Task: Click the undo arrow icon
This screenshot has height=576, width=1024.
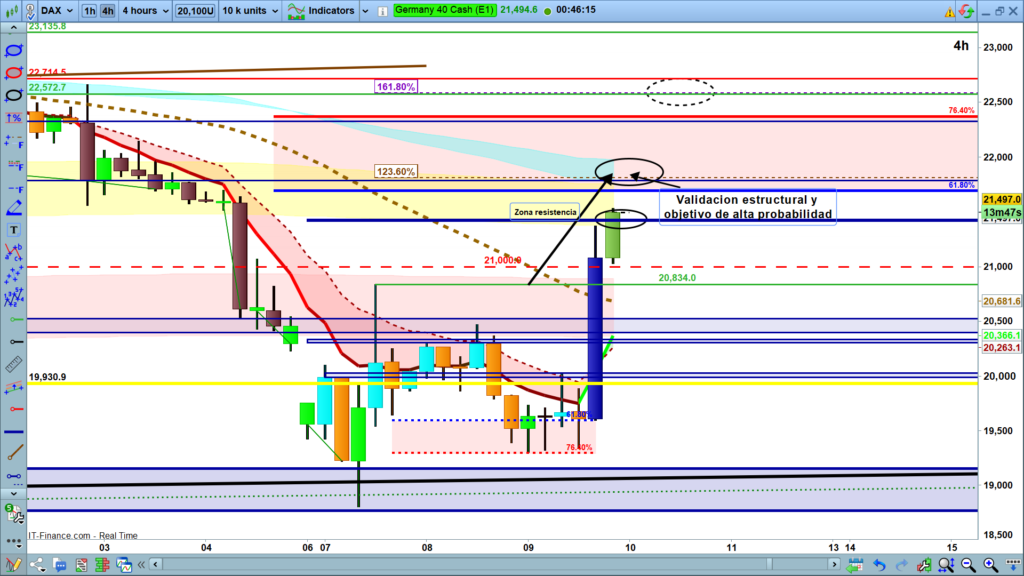Action: [878, 566]
